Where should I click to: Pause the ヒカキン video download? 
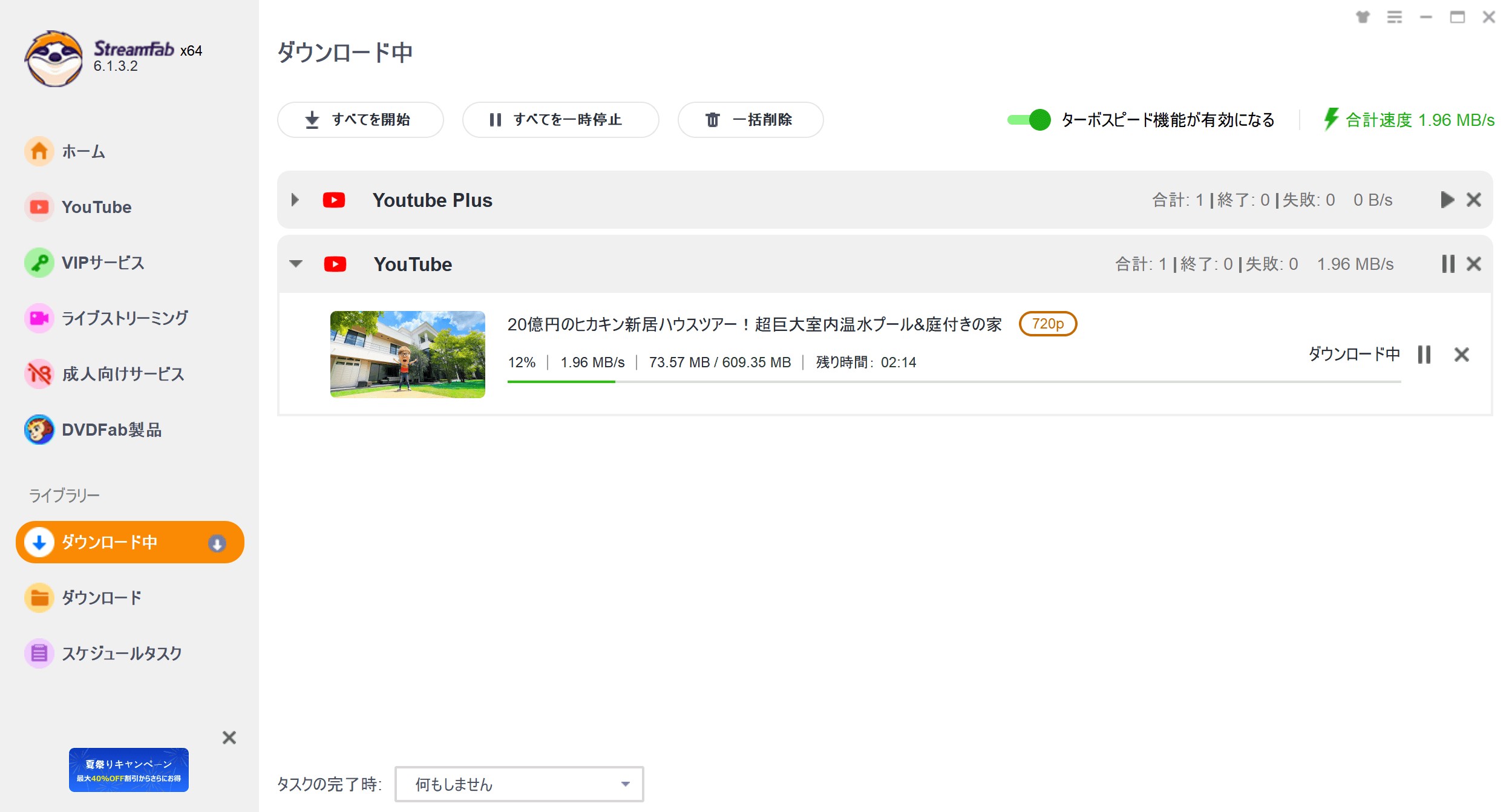(1424, 355)
